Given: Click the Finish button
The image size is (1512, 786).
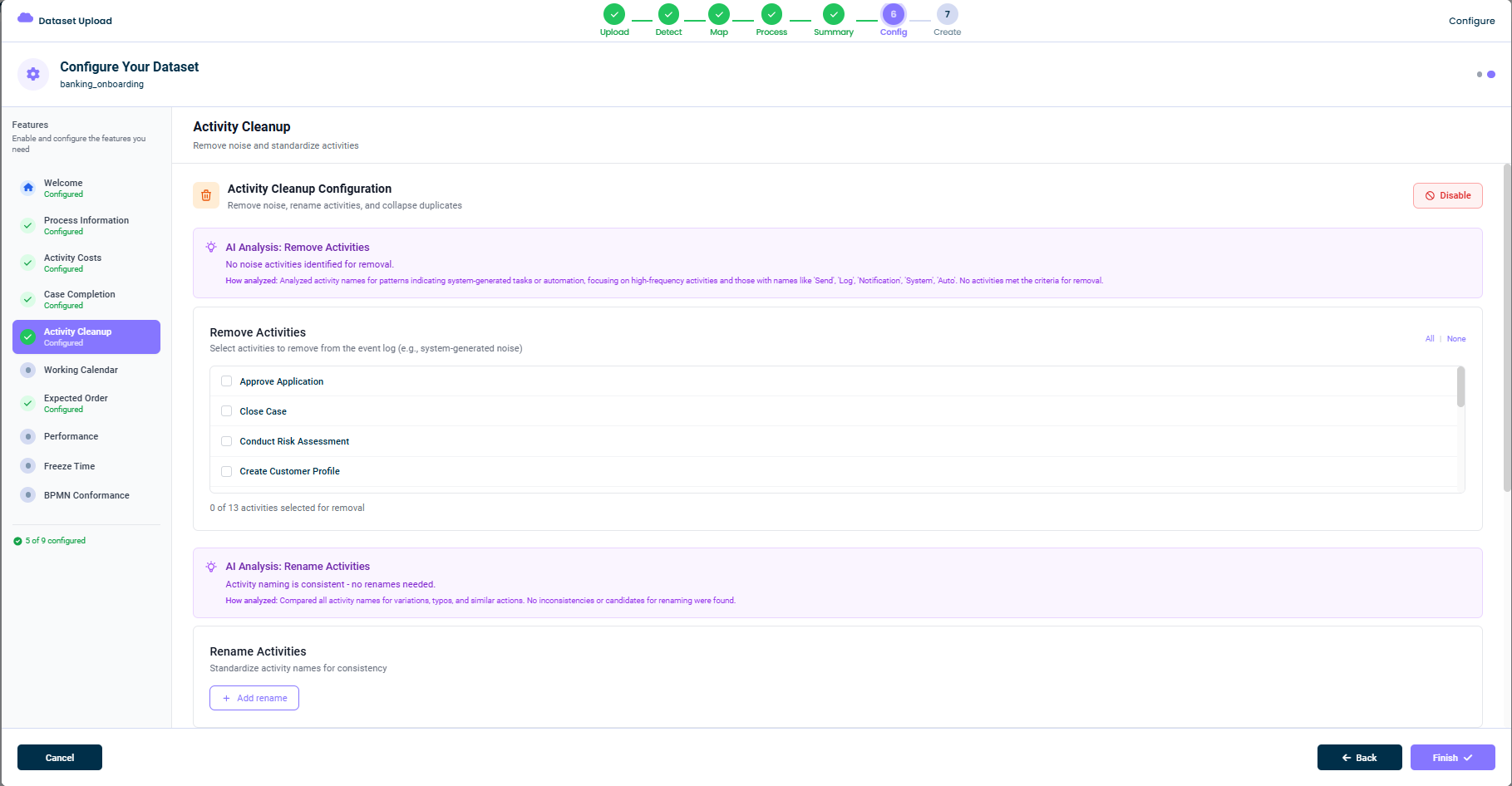Looking at the screenshot, I should click(1452, 758).
